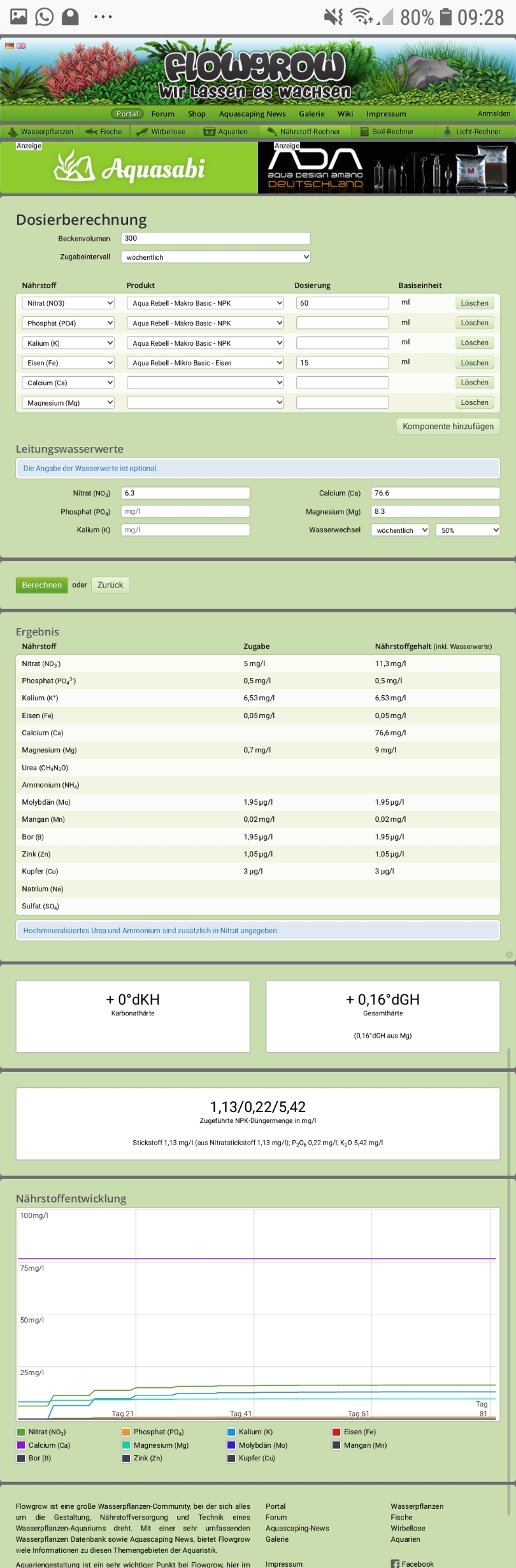
Task: Toggle Molybdän (Mo) series in chart legend
Action: (x=231, y=1445)
